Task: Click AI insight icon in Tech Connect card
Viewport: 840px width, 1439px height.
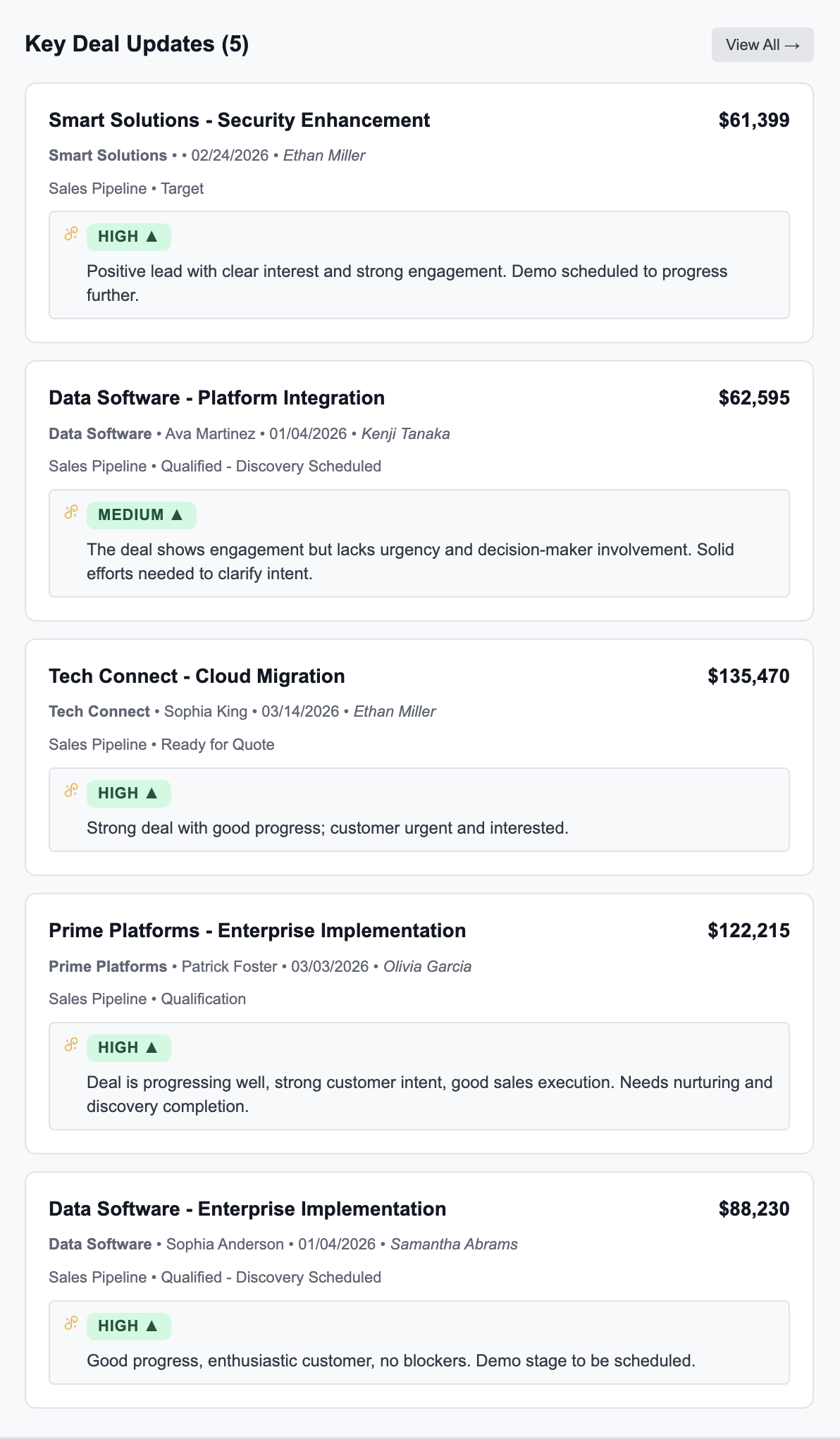Action: coord(71,791)
